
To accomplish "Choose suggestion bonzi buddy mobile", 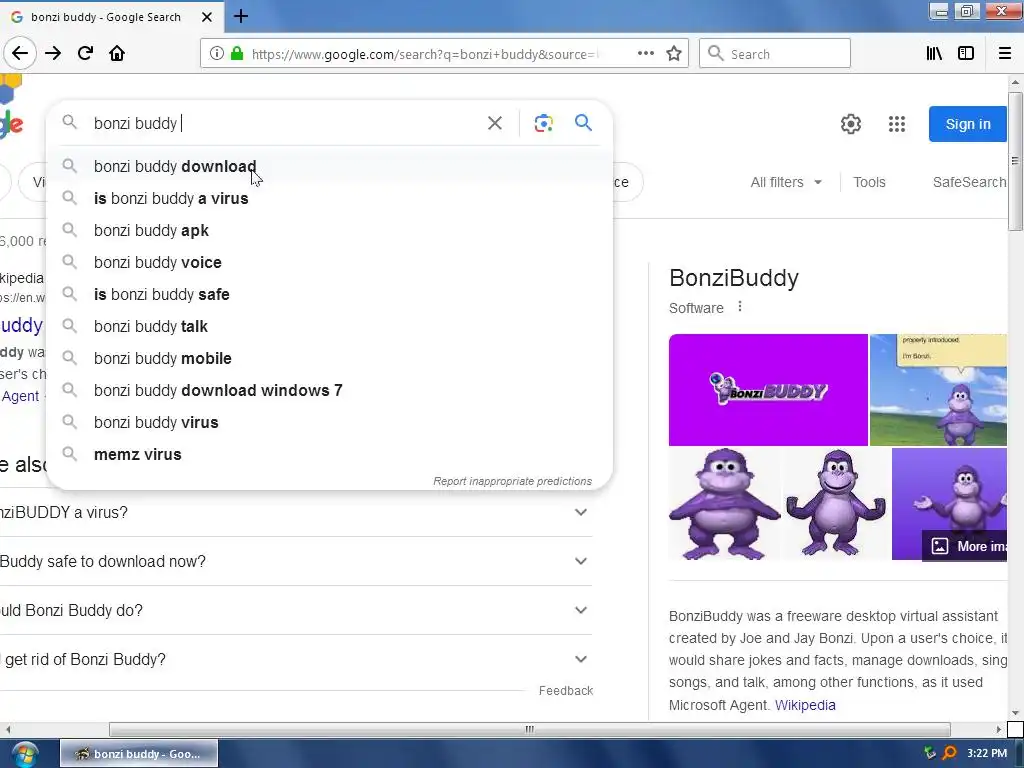I will [x=329, y=359].
